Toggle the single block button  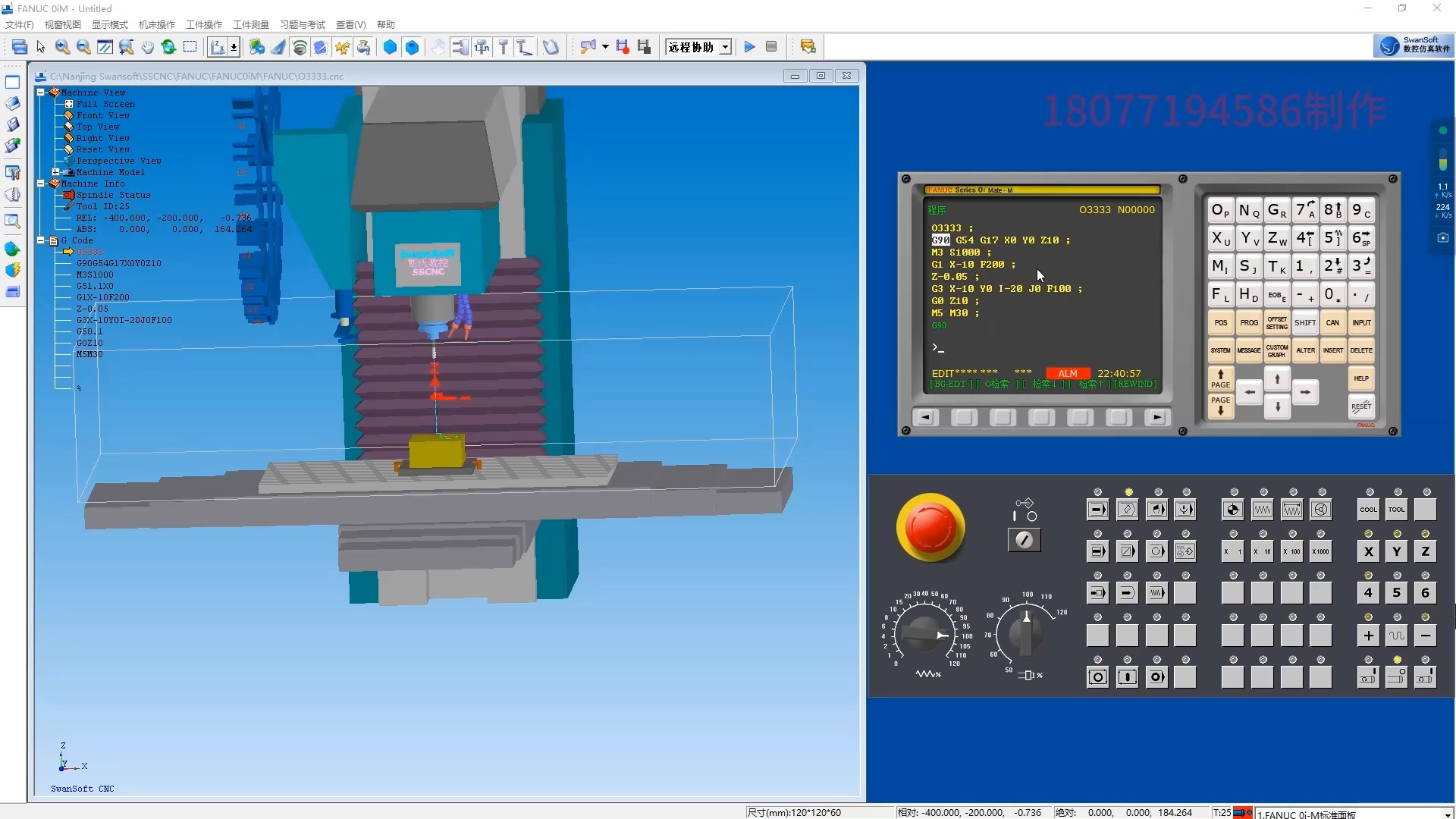pyautogui.click(x=1097, y=551)
